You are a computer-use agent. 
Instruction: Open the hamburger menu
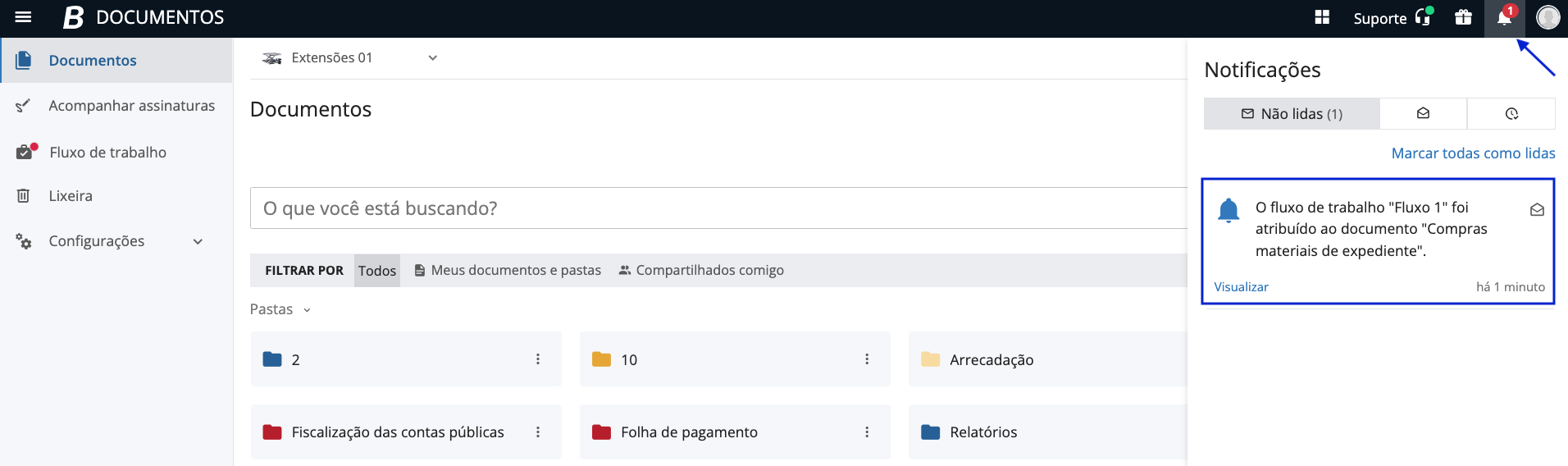pos(23,17)
